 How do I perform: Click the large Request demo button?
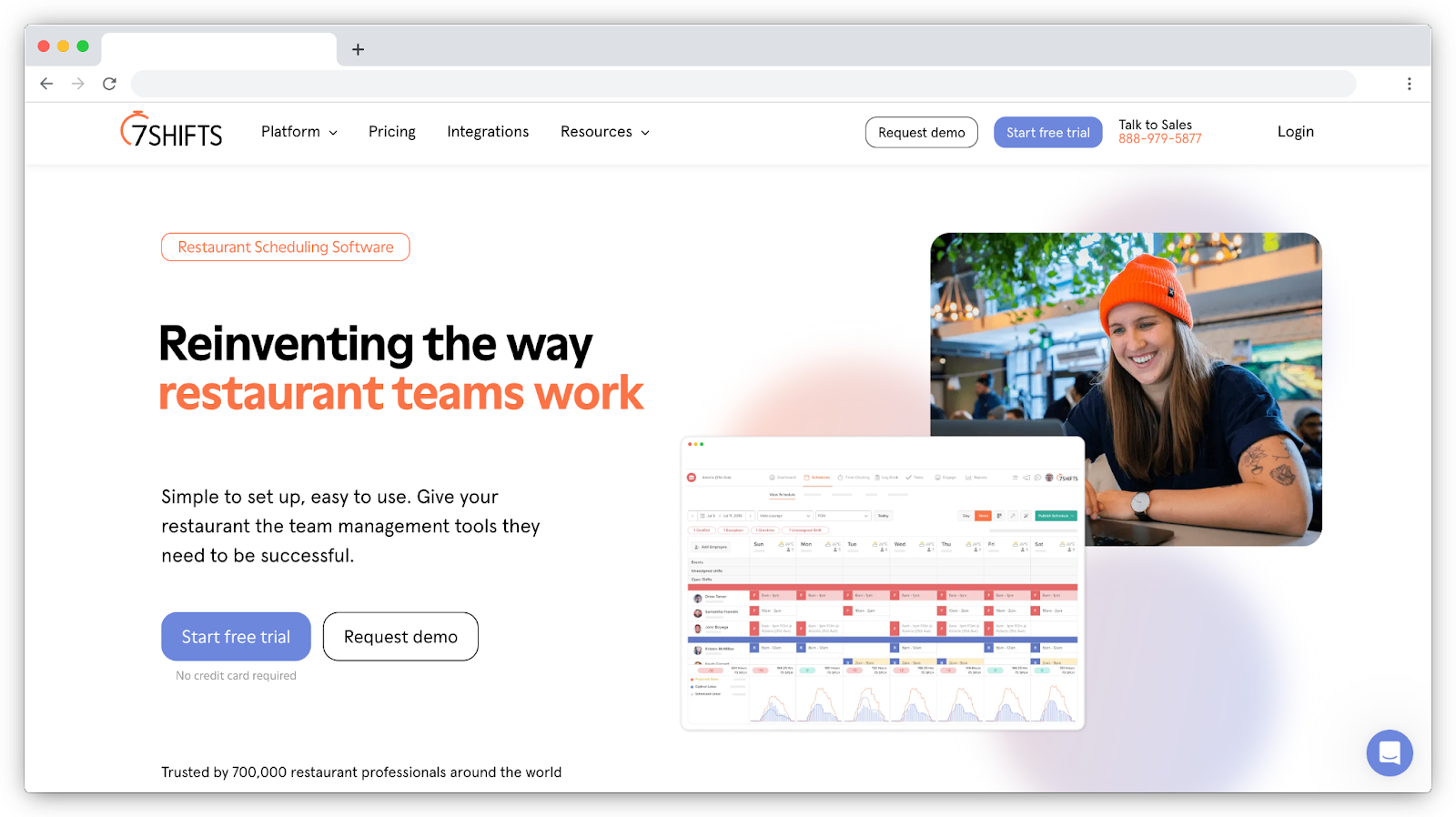point(400,637)
